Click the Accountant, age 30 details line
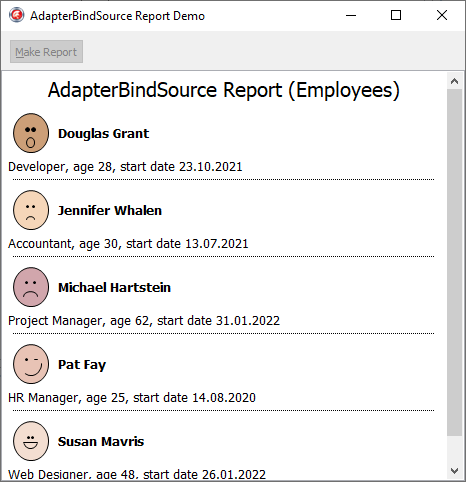The width and height of the screenshot is (466, 482). coord(128,244)
